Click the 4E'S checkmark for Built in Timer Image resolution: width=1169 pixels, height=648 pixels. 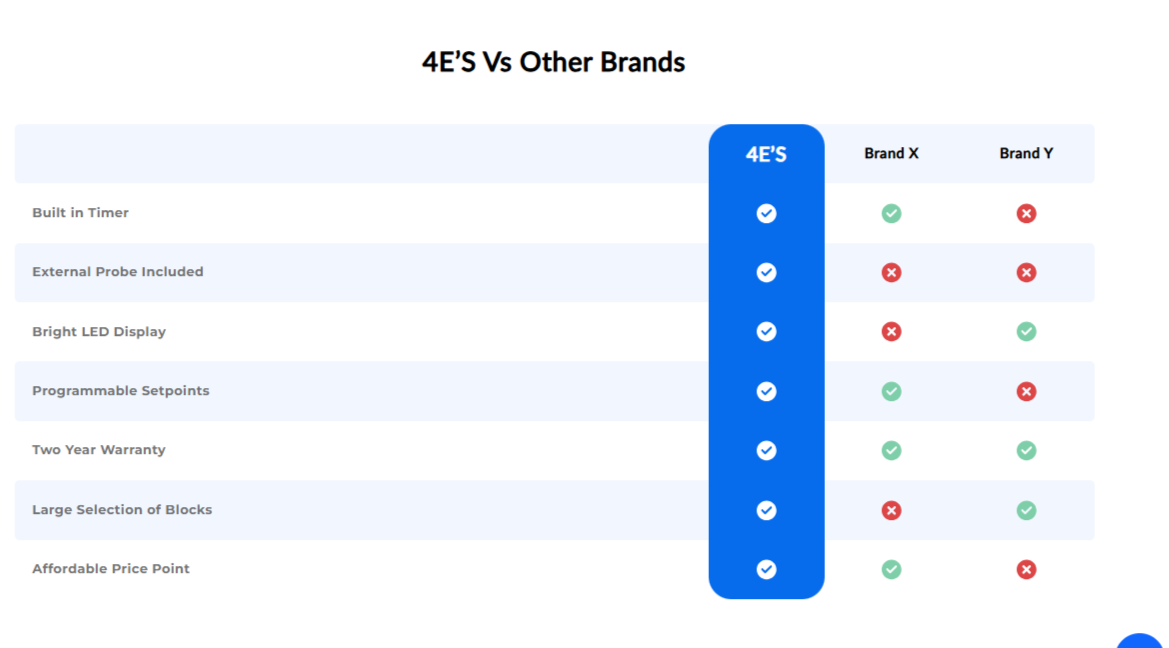point(766,213)
